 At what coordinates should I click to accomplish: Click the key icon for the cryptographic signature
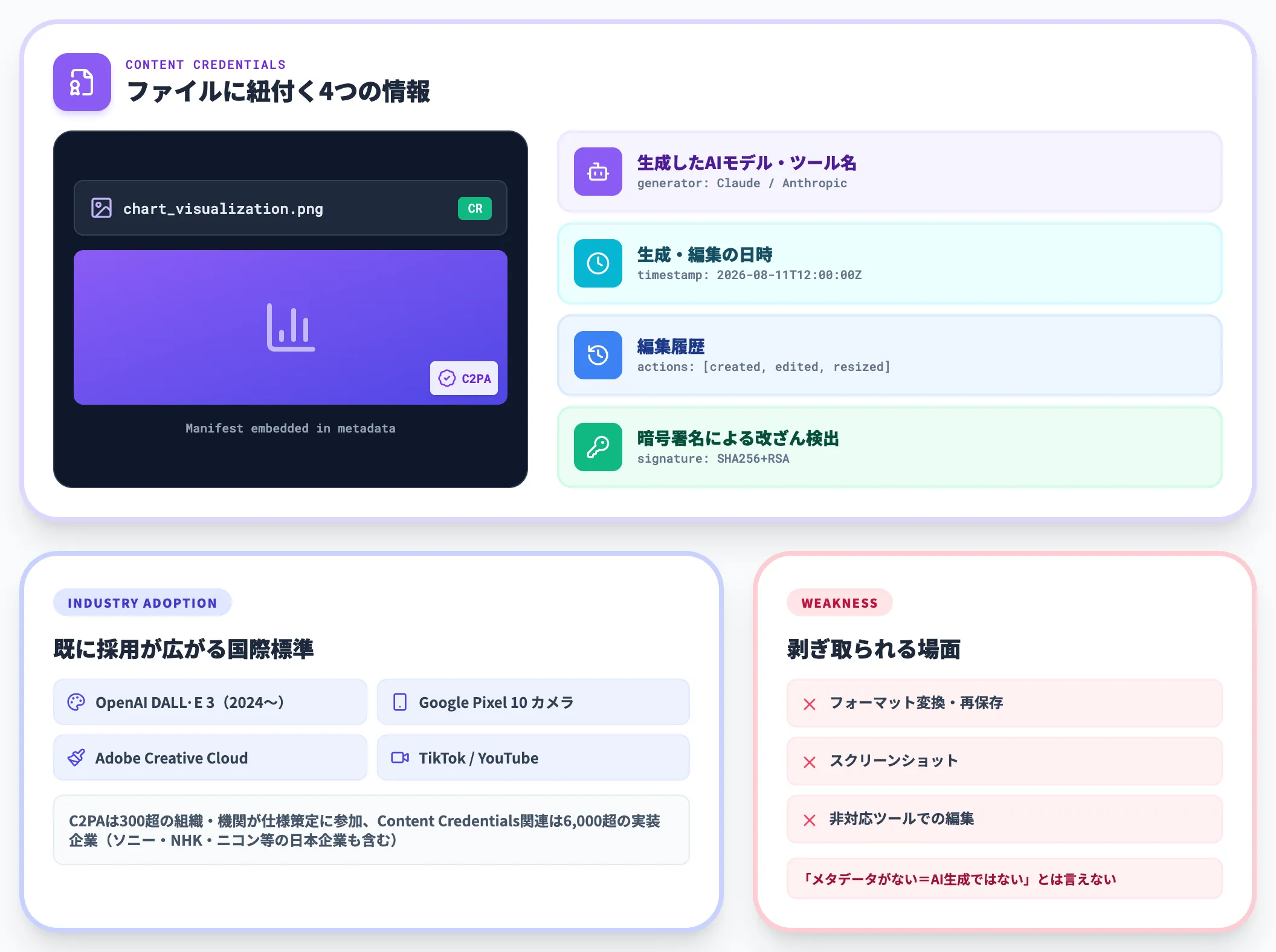(x=598, y=447)
